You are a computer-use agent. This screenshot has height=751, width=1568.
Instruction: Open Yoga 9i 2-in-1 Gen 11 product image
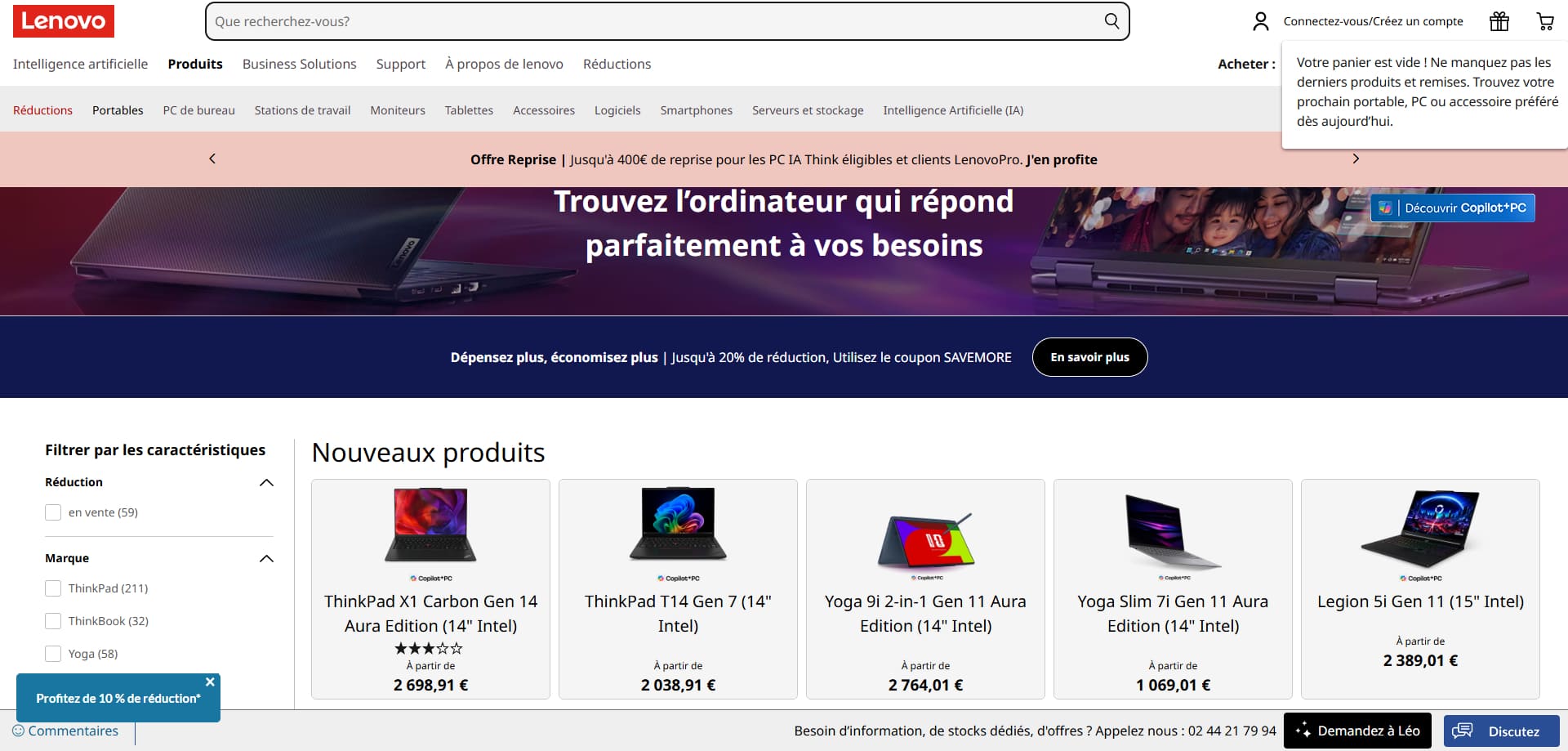tap(926, 539)
